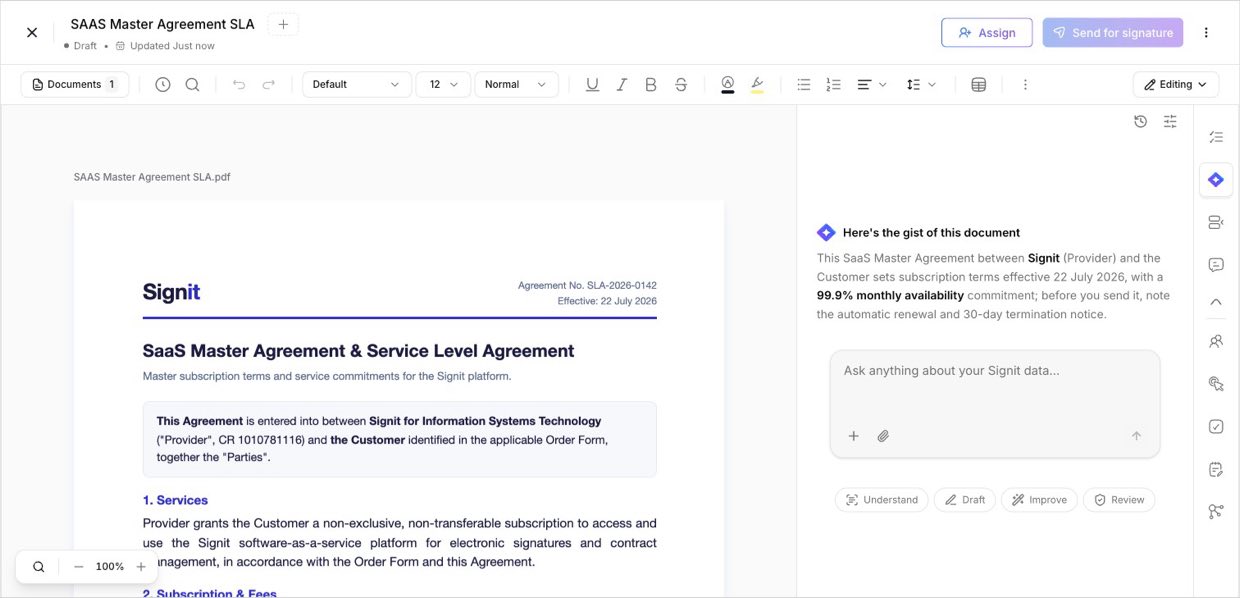Close the document editor with X
Viewport: 1240px width, 598px height.
[32, 32]
